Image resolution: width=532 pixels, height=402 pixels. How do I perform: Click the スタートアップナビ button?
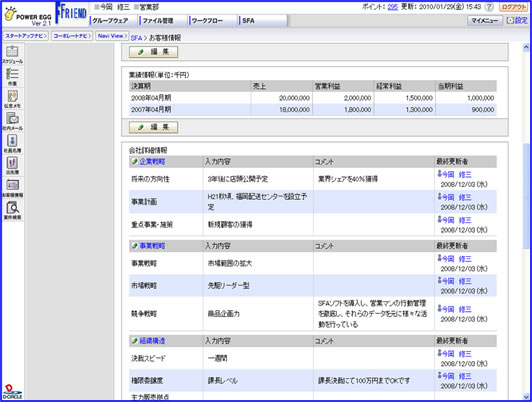click(x=26, y=36)
